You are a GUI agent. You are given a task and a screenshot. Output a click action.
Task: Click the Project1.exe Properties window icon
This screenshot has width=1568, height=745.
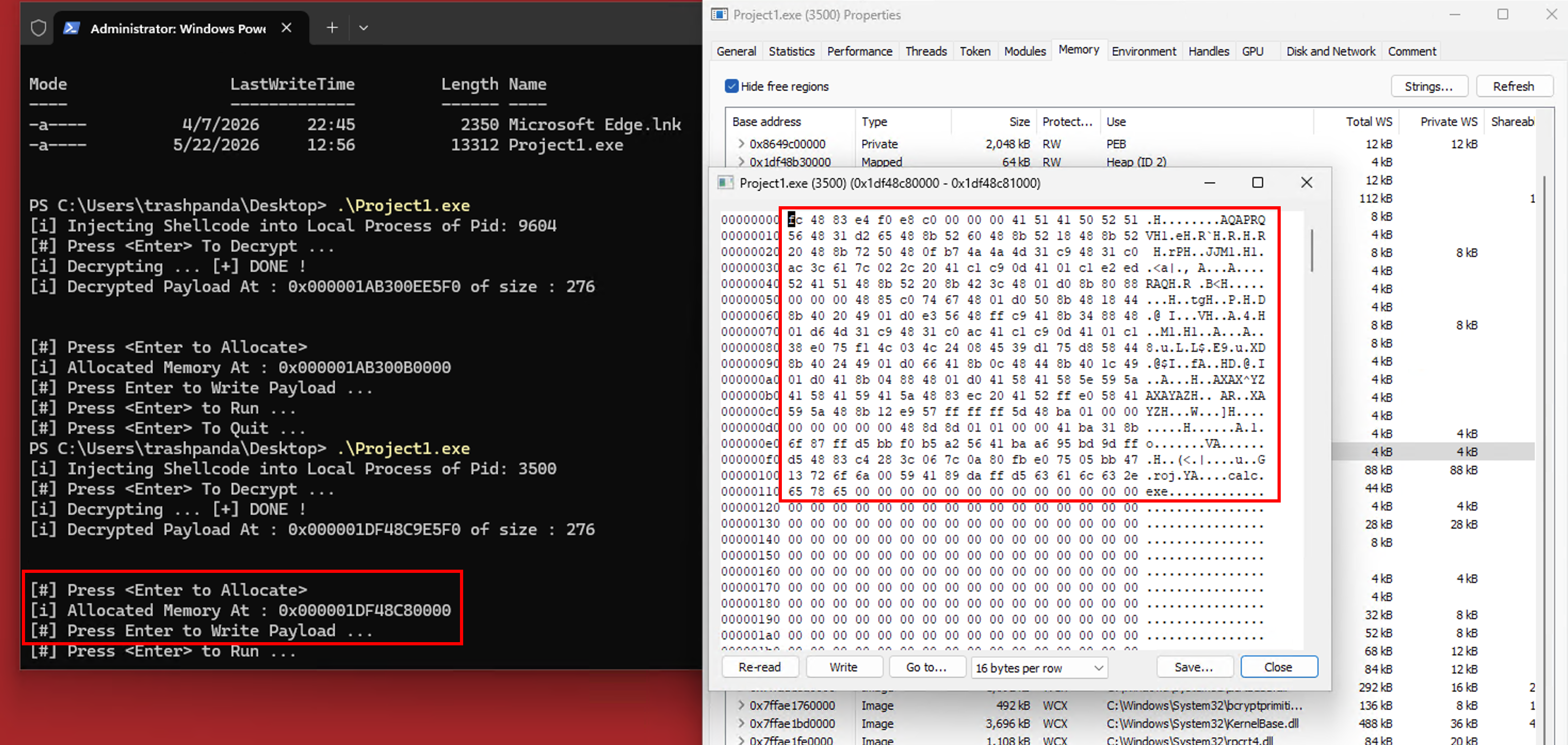(x=720, y=14)
